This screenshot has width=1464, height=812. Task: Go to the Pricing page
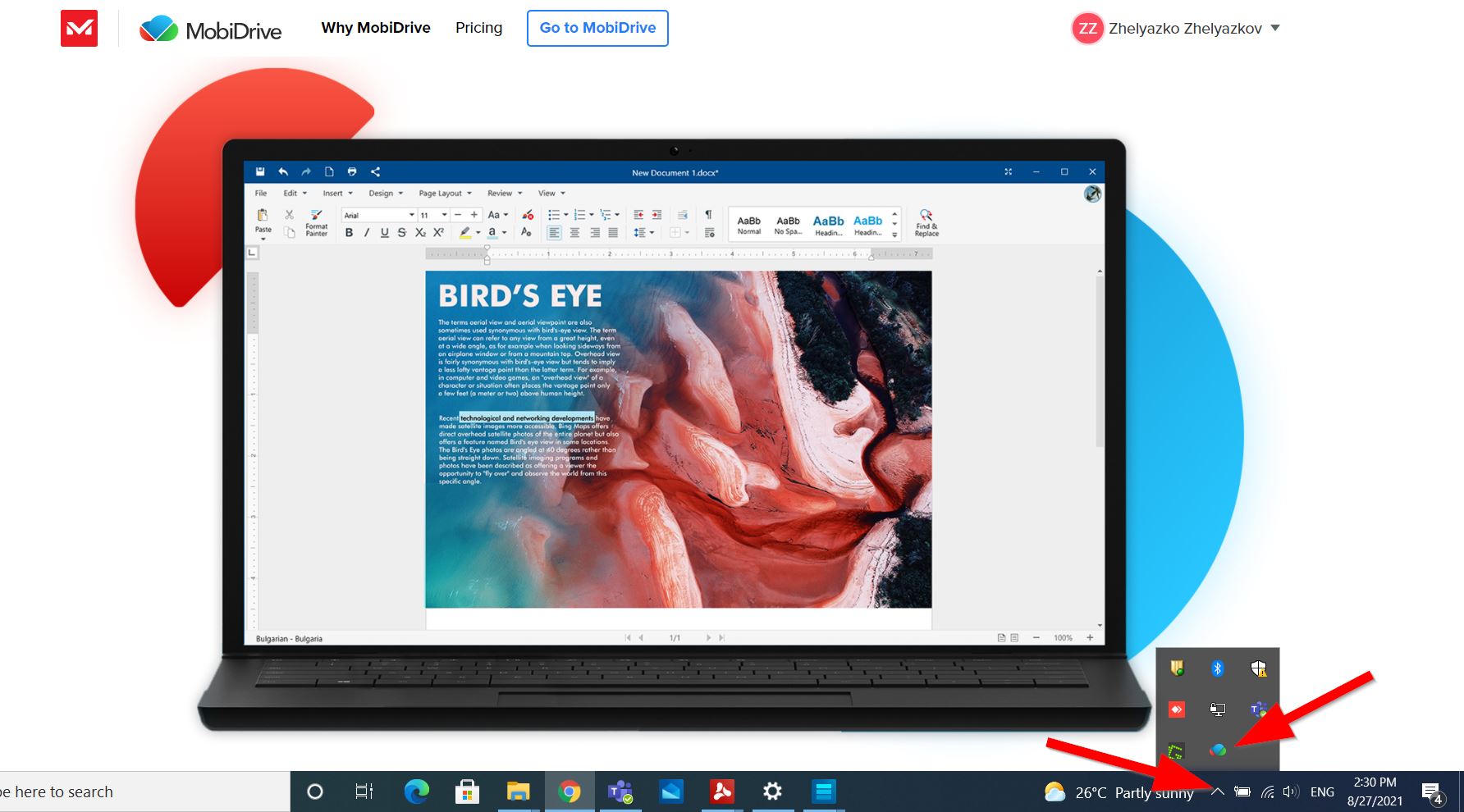click(x=479, y=28)
